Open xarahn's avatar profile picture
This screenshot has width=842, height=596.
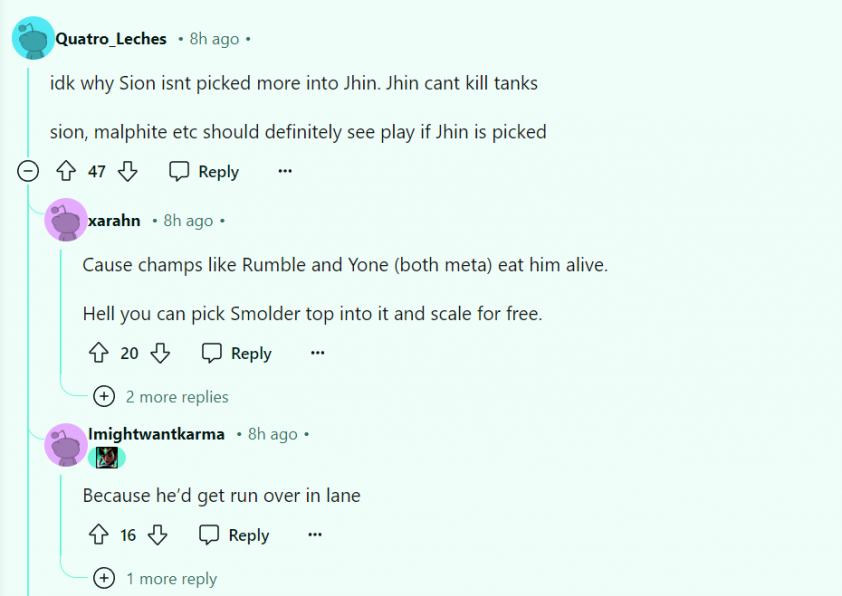[x=66, y=220]
